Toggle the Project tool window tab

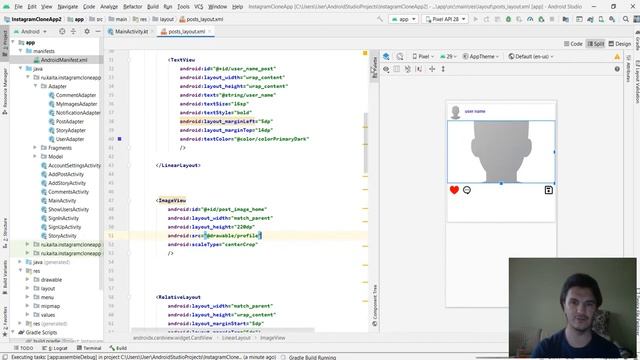pos(5,43)
